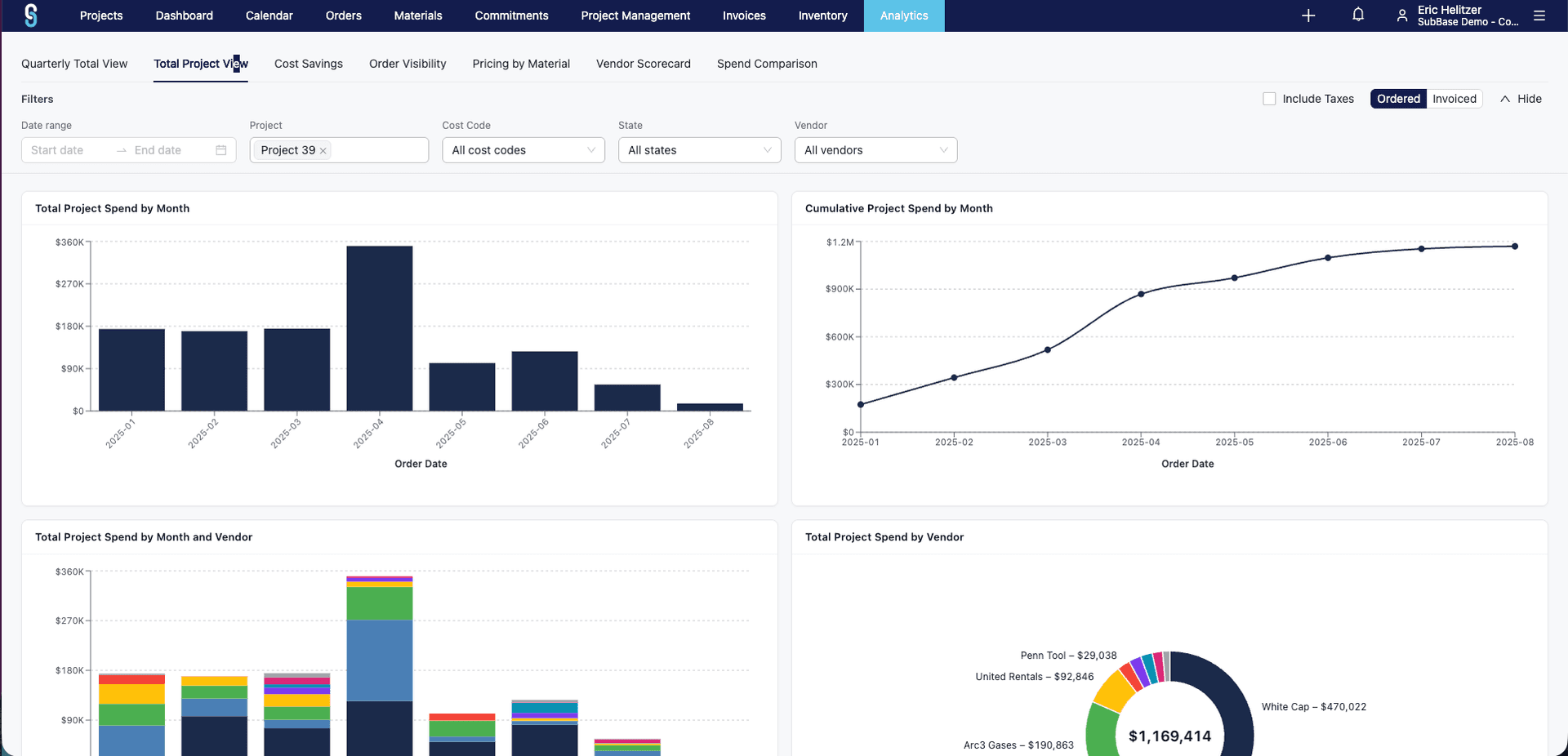Open the All states dropdown
The image size is (1568, 756).
coord(700,150)
